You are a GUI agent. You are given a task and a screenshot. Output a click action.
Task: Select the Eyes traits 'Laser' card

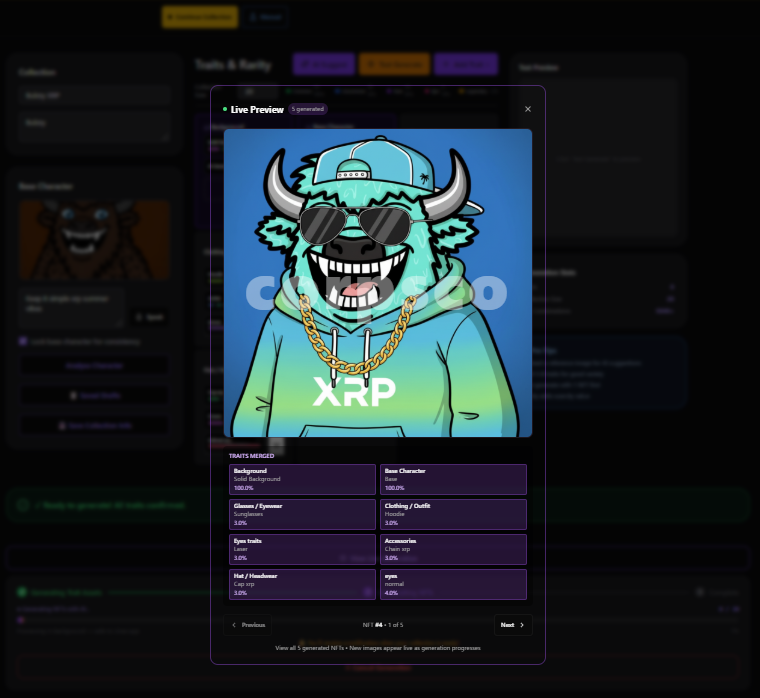[x=302, y=549]
